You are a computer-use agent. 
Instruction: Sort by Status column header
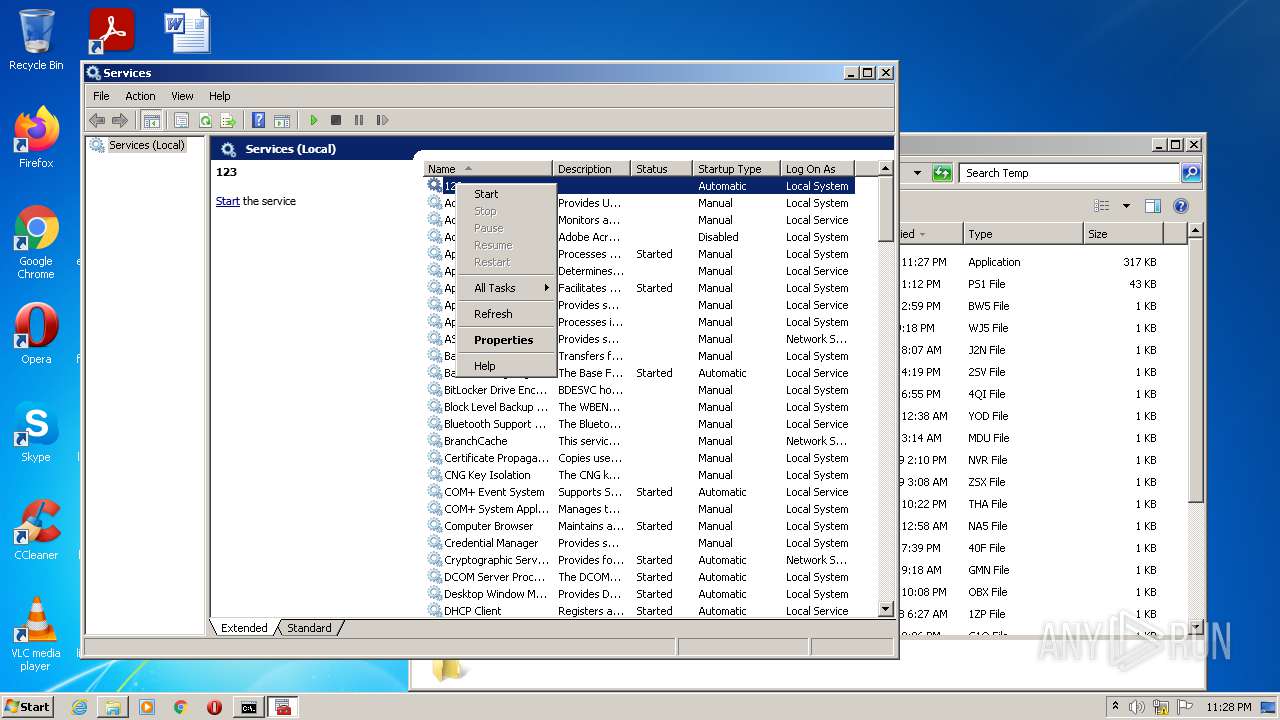[x=662, y=169]
